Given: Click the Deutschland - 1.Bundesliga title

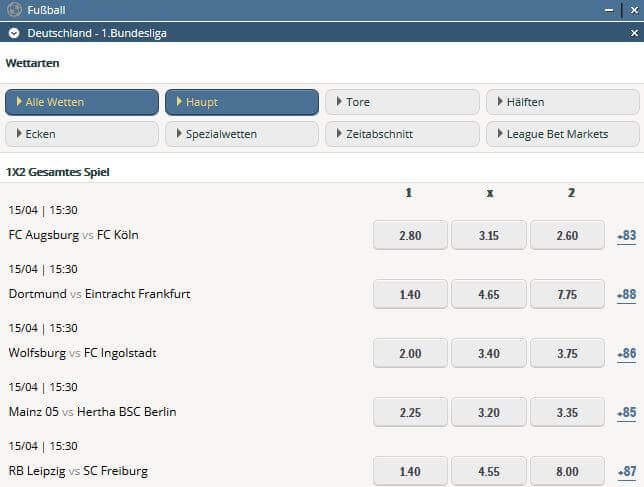Looking at the screenshot, I should [x=97, y=33].
